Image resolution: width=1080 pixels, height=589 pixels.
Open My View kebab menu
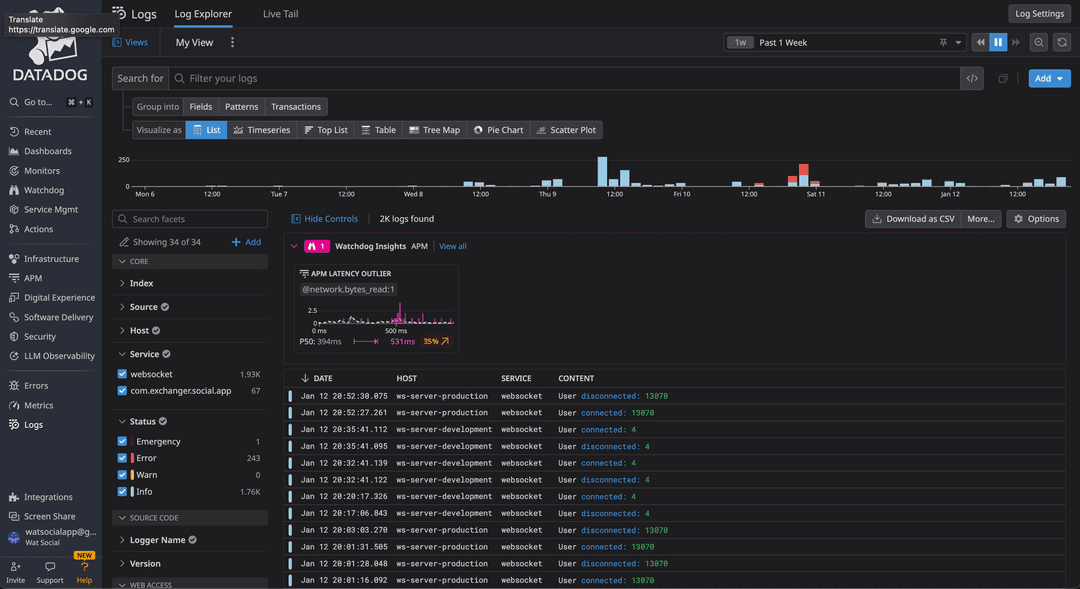[232, 43]
